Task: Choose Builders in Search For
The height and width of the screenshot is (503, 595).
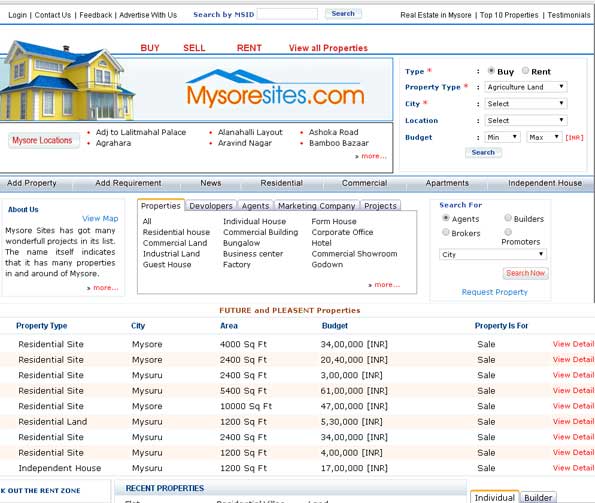Action: click(508, 218)
